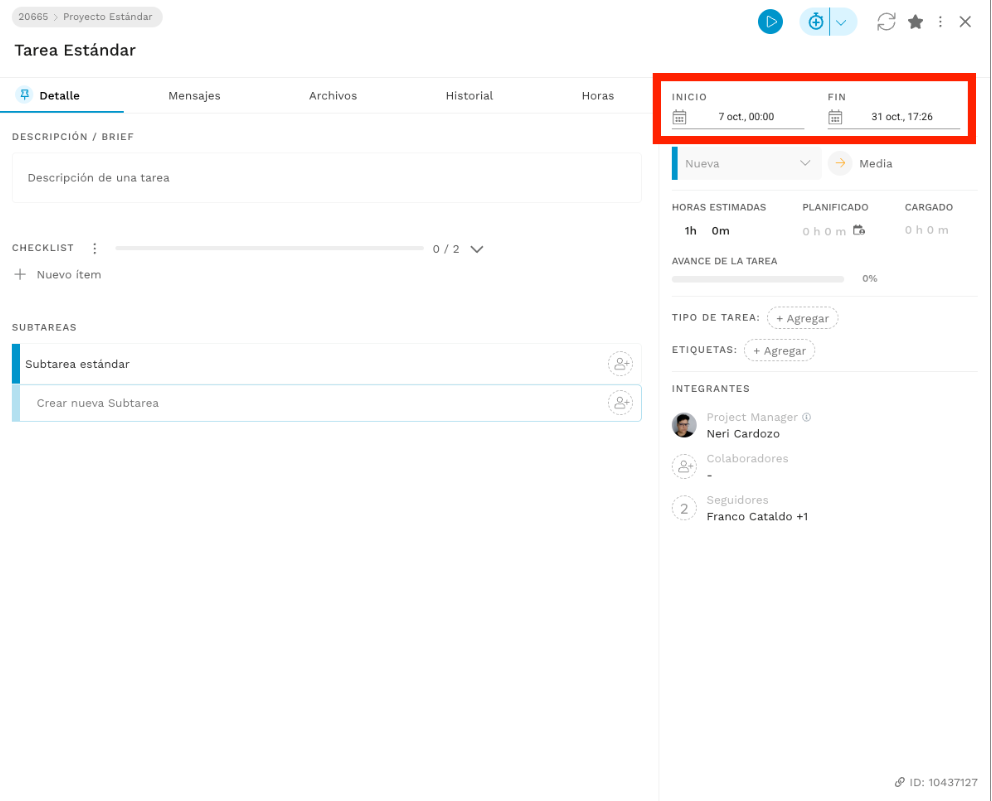Click the refresh sync icon
This screenshot has height=801, width=992.
[886, 22]
